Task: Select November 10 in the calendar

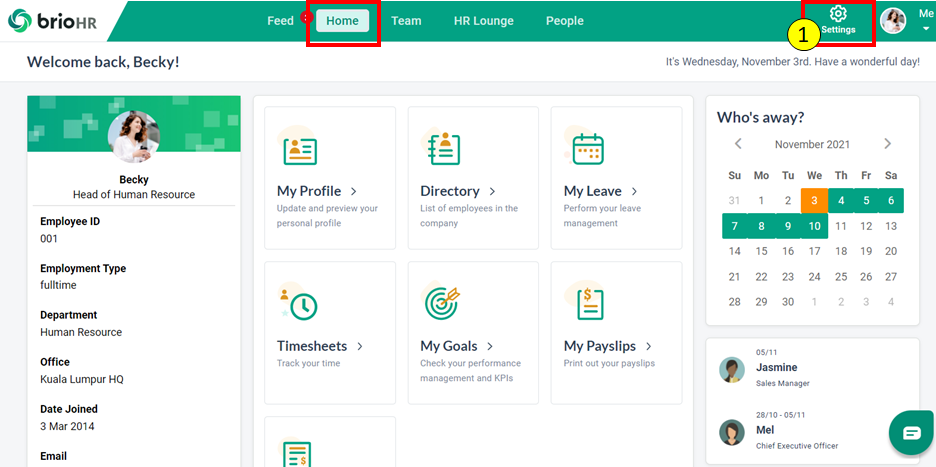Action: (x=815, y=226)
